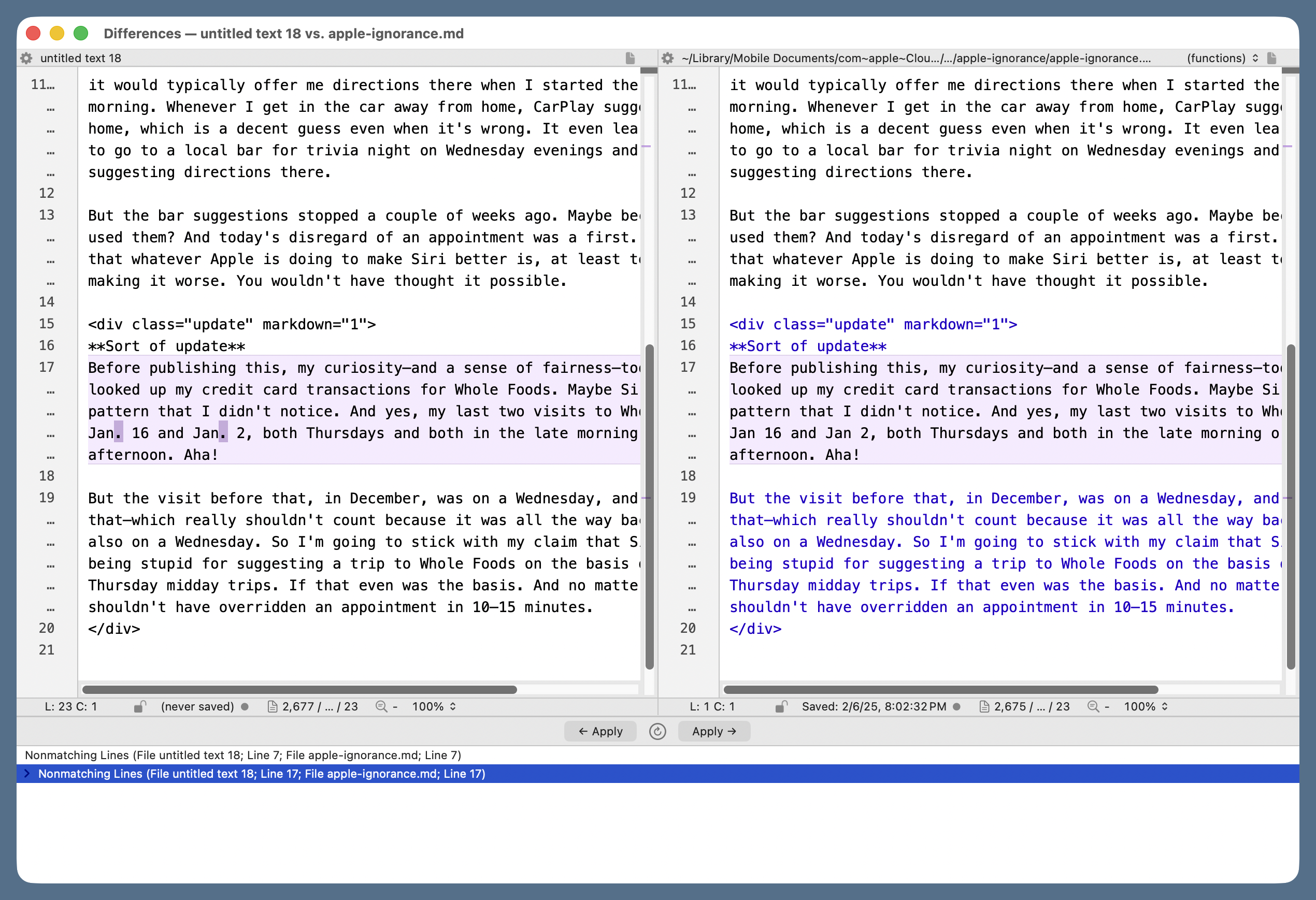Toggle the edit lock pencil in left status bar
Image resolution: width=1316 pixels, height=900 pixels.
click(x=140, y=706)
